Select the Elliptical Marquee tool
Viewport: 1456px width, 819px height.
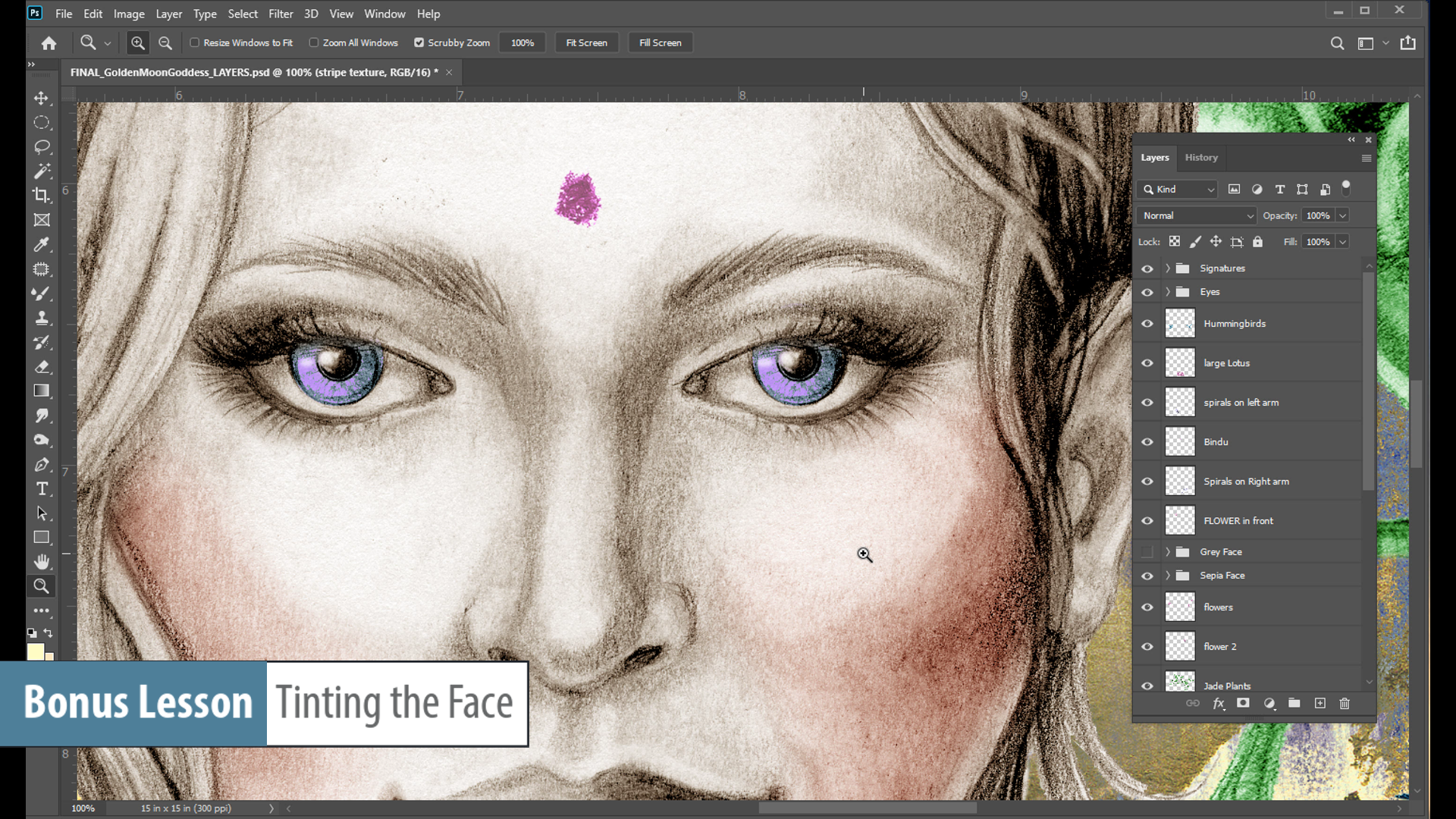pos(42,123)
